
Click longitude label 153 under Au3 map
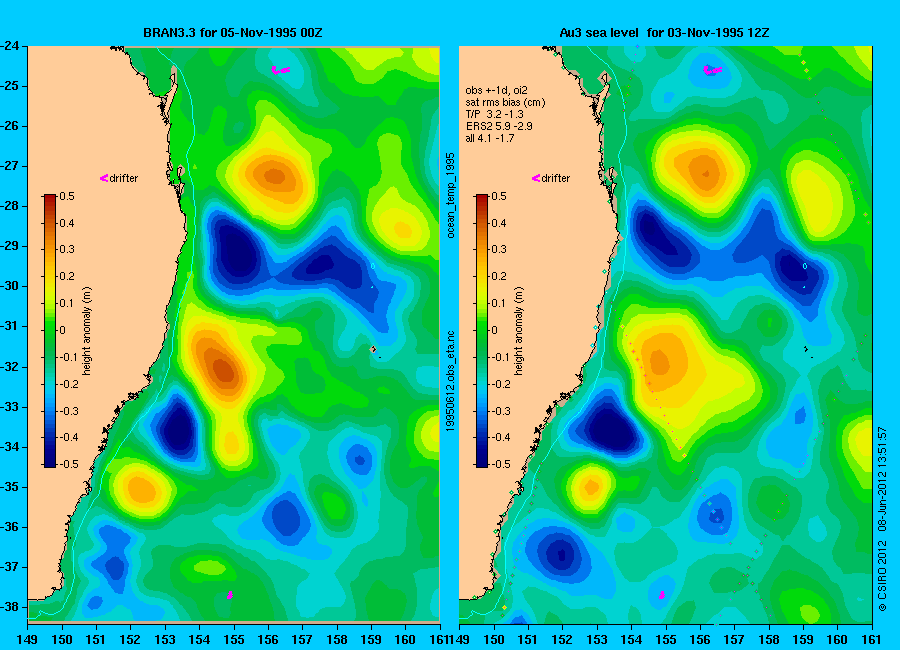point(597,640)
